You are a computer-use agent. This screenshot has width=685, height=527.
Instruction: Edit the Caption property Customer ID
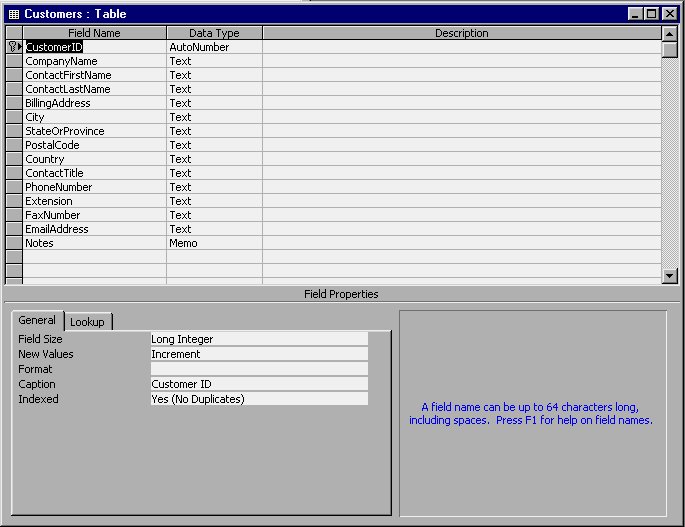tap(258, 384)
